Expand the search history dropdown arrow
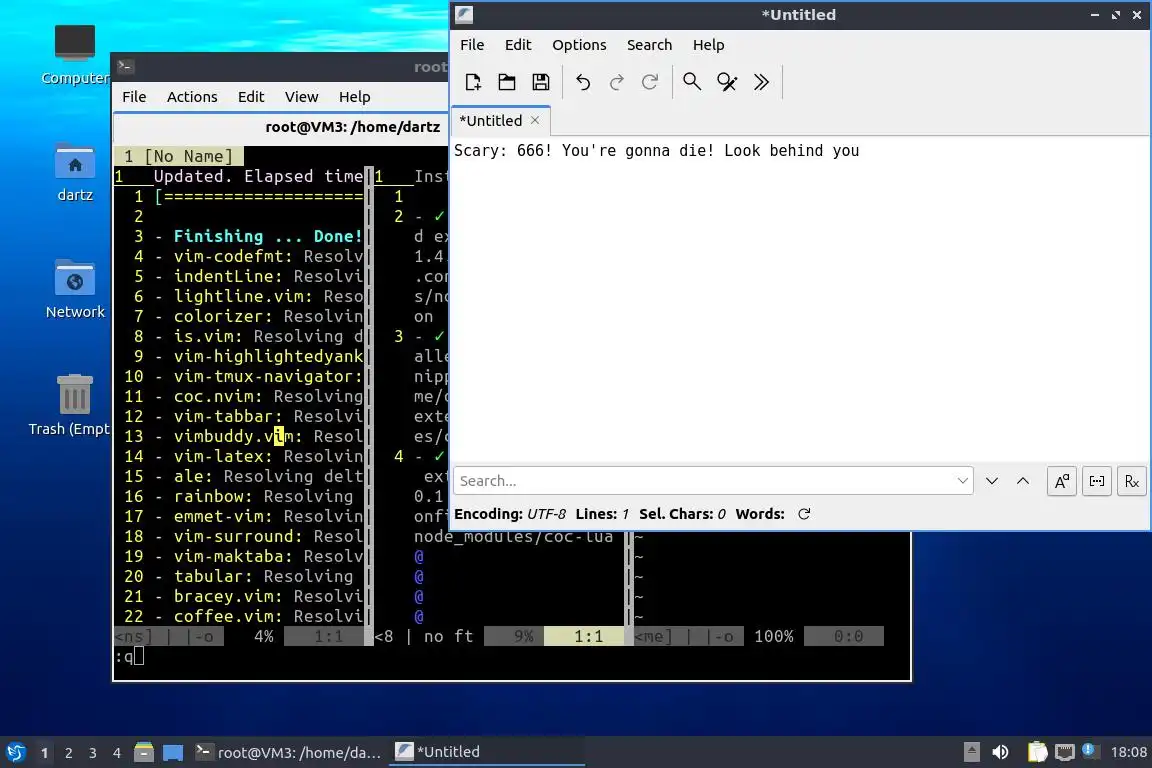This screenshot has height=768, width=1152. (x=962, y=481)
